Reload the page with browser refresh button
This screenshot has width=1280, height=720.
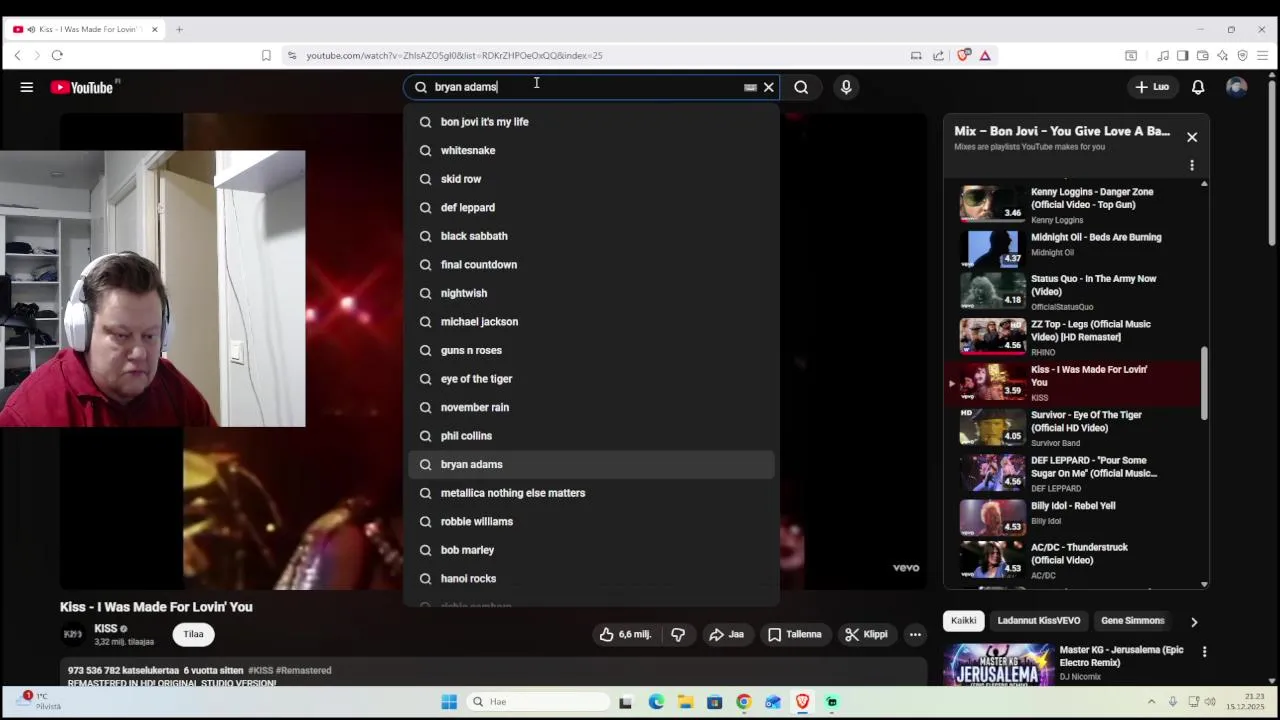(57, 56)
